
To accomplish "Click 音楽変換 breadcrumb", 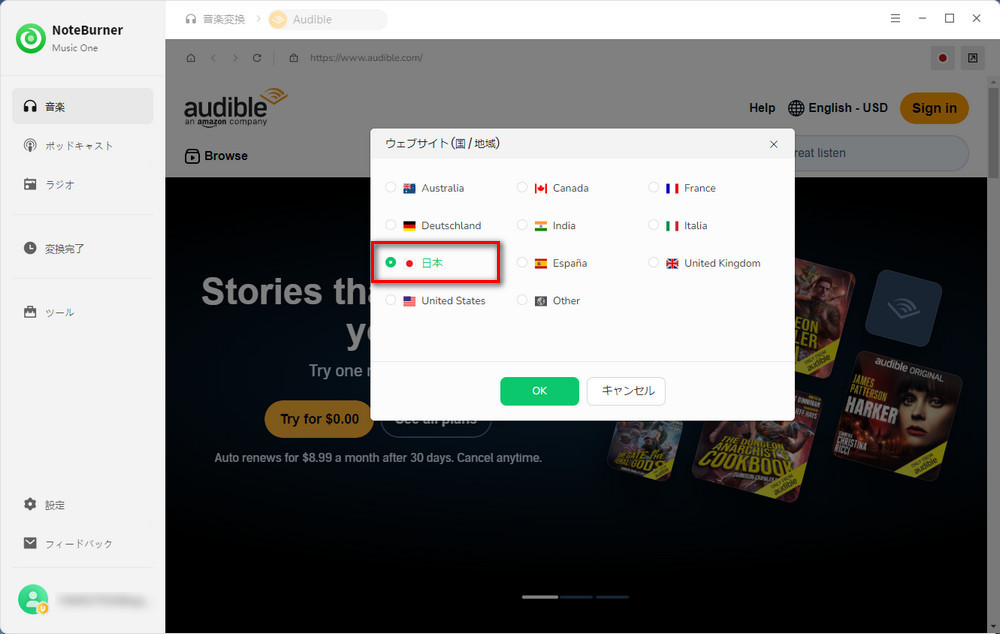I will click(x=216, y=19).
